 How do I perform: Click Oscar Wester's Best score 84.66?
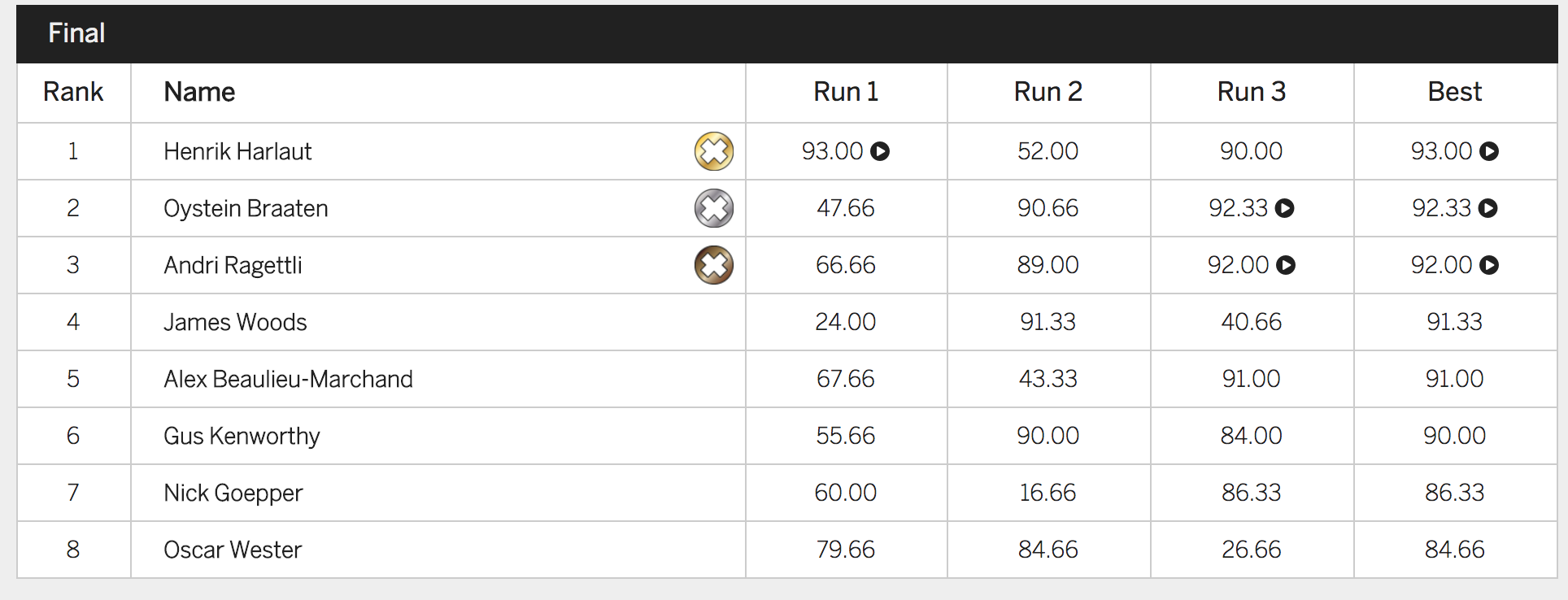pyautogui.click(x=1455, y=550)
